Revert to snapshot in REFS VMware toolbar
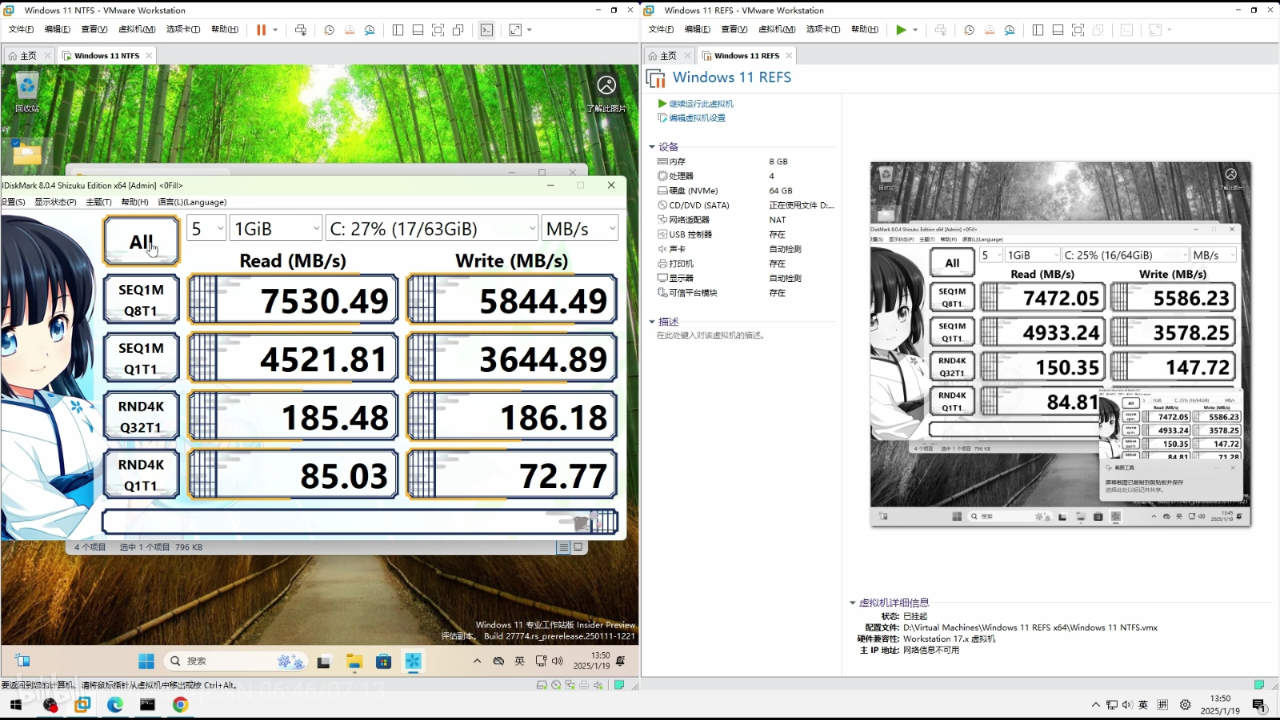The width and height of the screenshot is (1280, 720). coord(989,30)
